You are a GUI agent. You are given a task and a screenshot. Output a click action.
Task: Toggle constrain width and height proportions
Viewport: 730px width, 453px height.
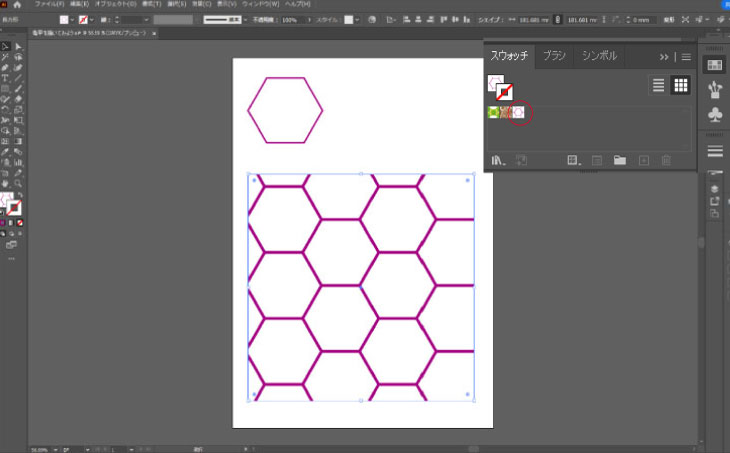[x=558, y=19]
